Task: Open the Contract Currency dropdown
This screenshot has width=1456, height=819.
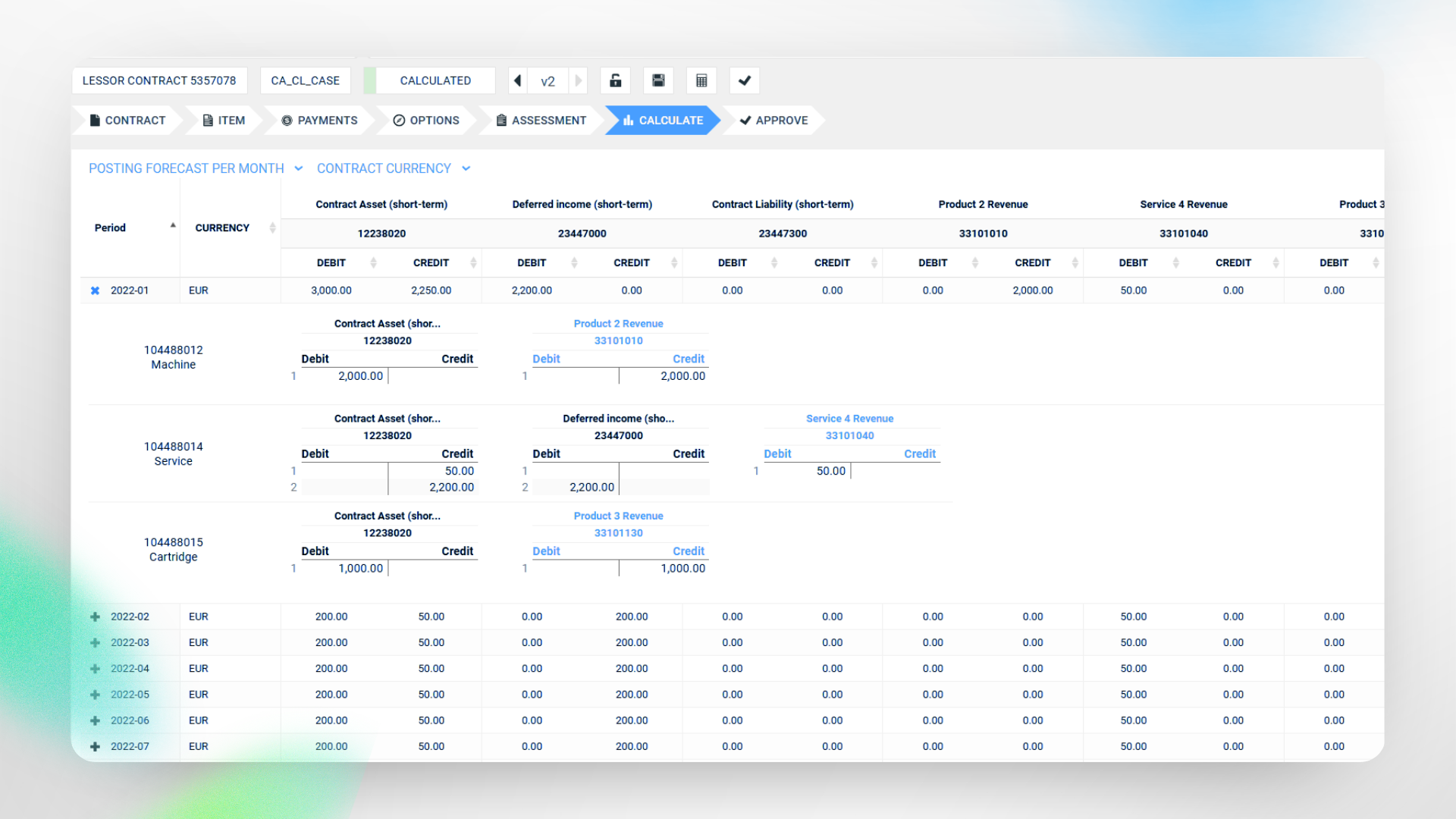Action: click(x=394, y=168)
